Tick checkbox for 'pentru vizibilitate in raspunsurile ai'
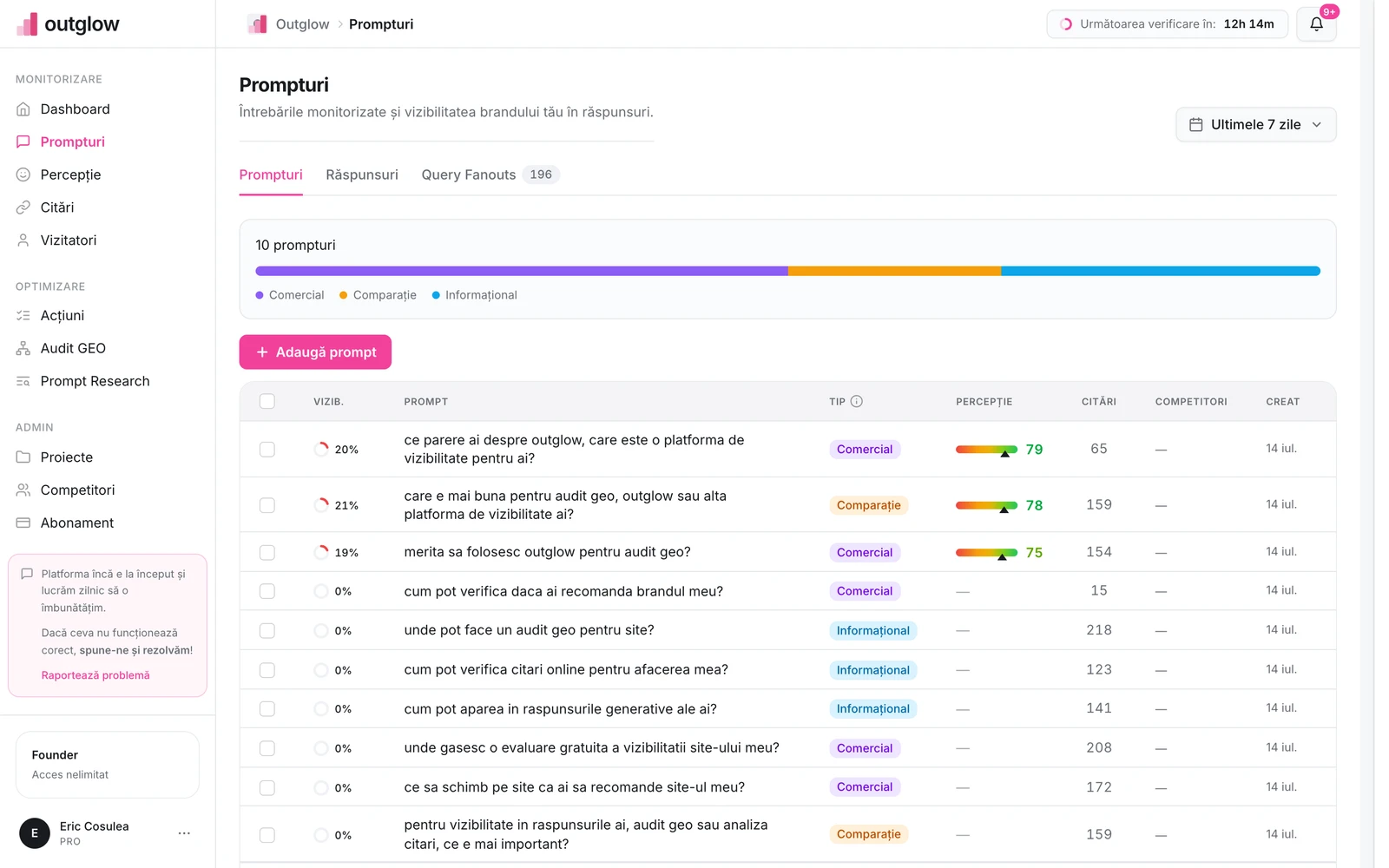The height and width of the screenshot is (868, 1389). [x=267, y=835]
